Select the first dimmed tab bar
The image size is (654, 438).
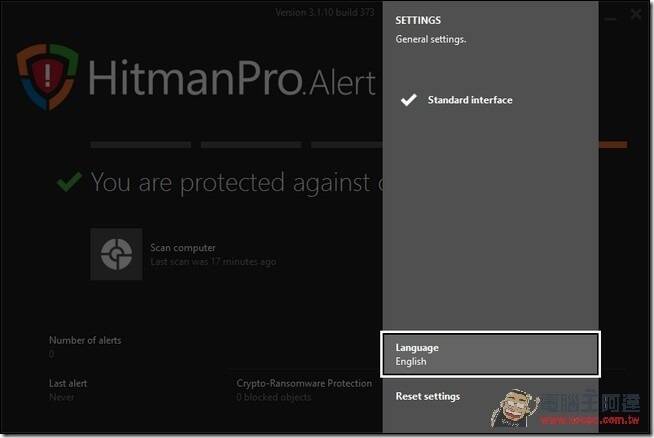tap(141, 145)
